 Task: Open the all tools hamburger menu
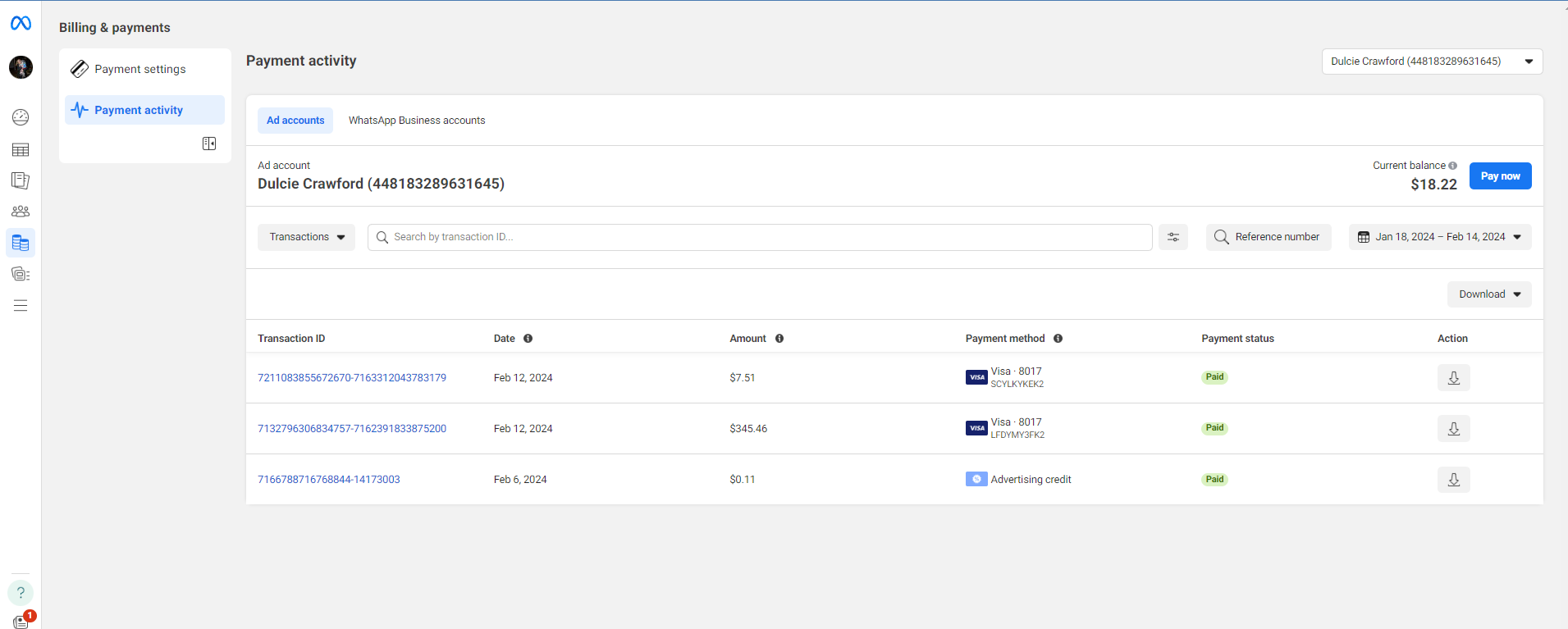tap(21, 306)
